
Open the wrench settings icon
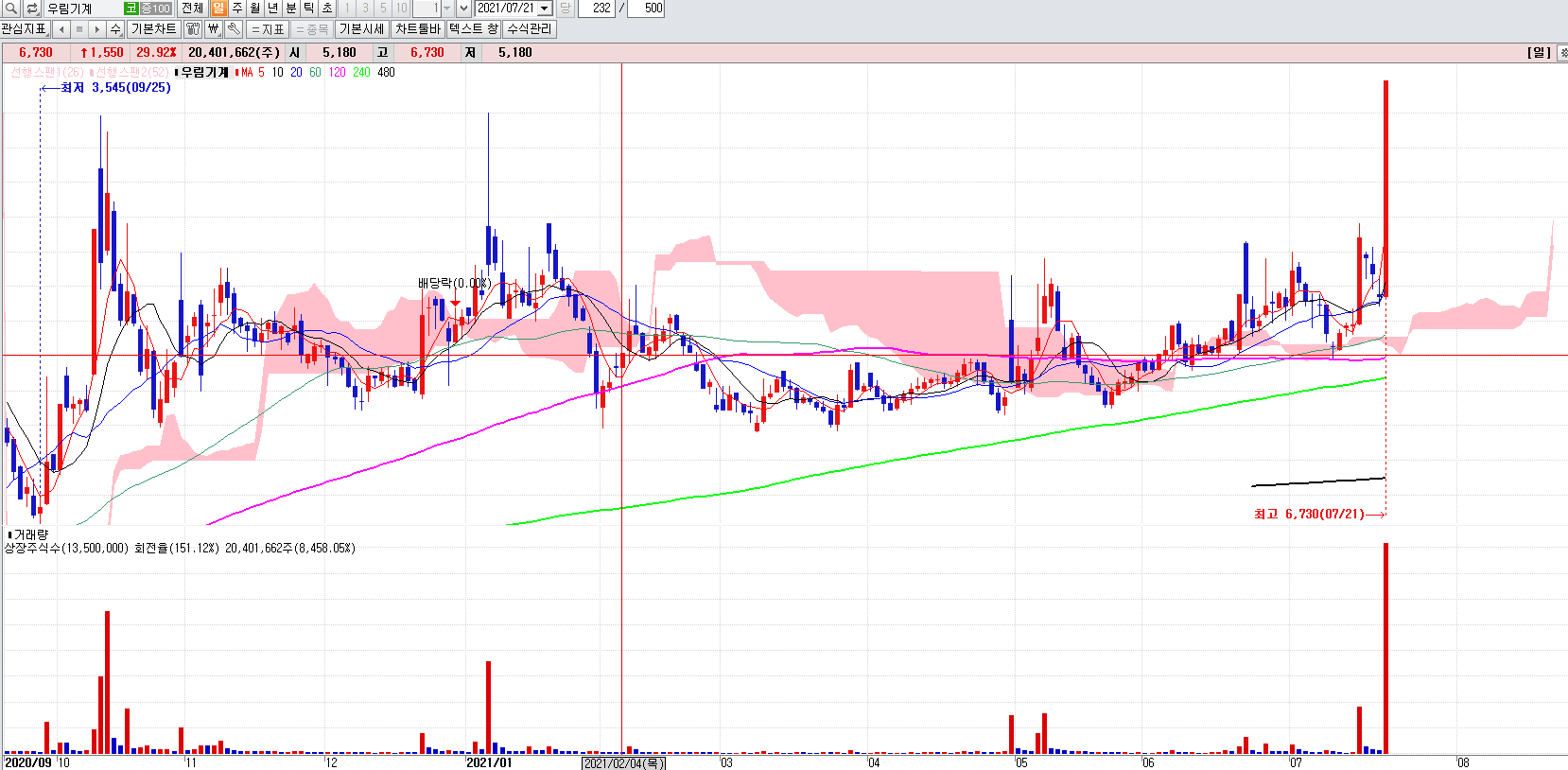234,29
